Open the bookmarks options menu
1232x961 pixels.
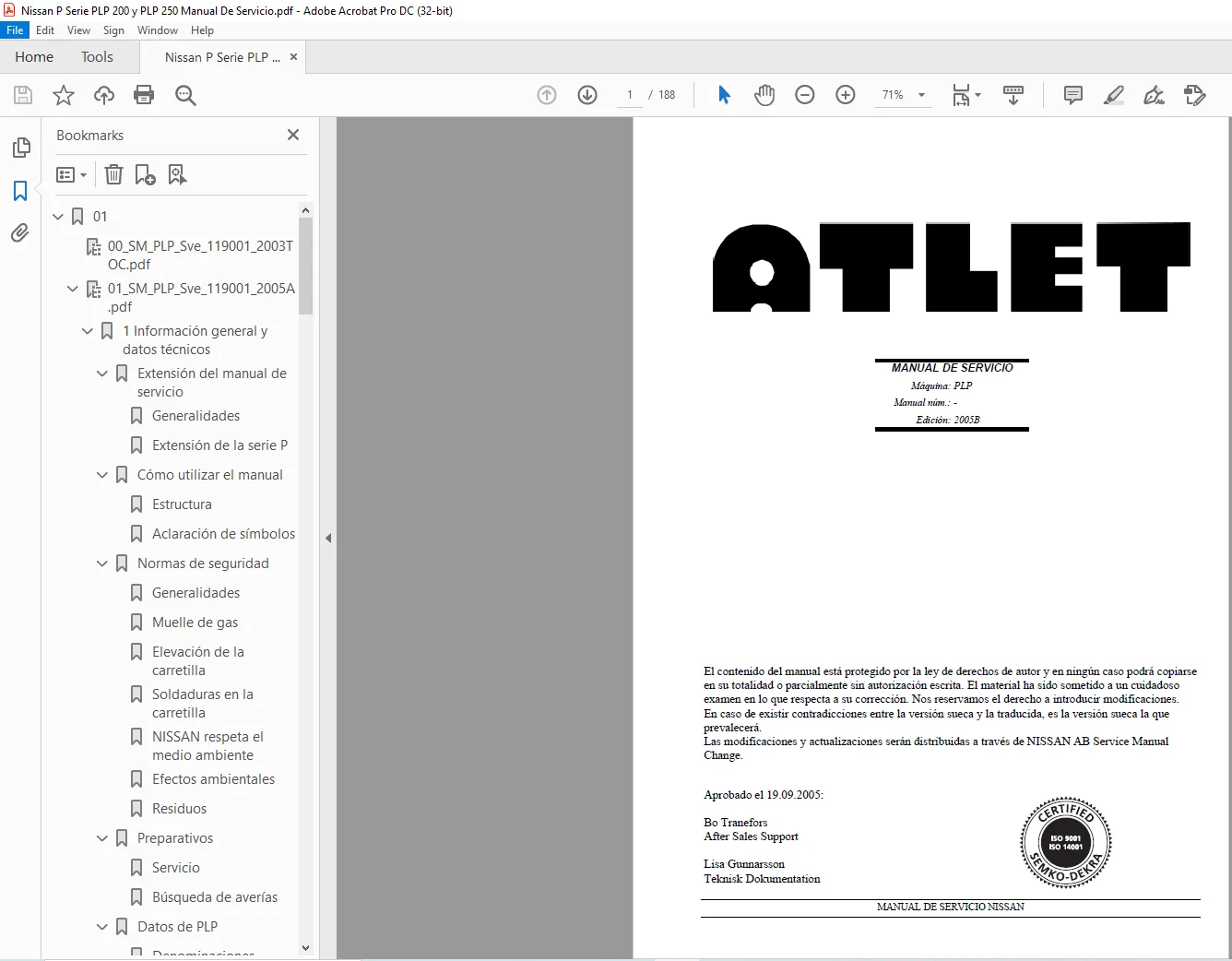pos(71,174)
